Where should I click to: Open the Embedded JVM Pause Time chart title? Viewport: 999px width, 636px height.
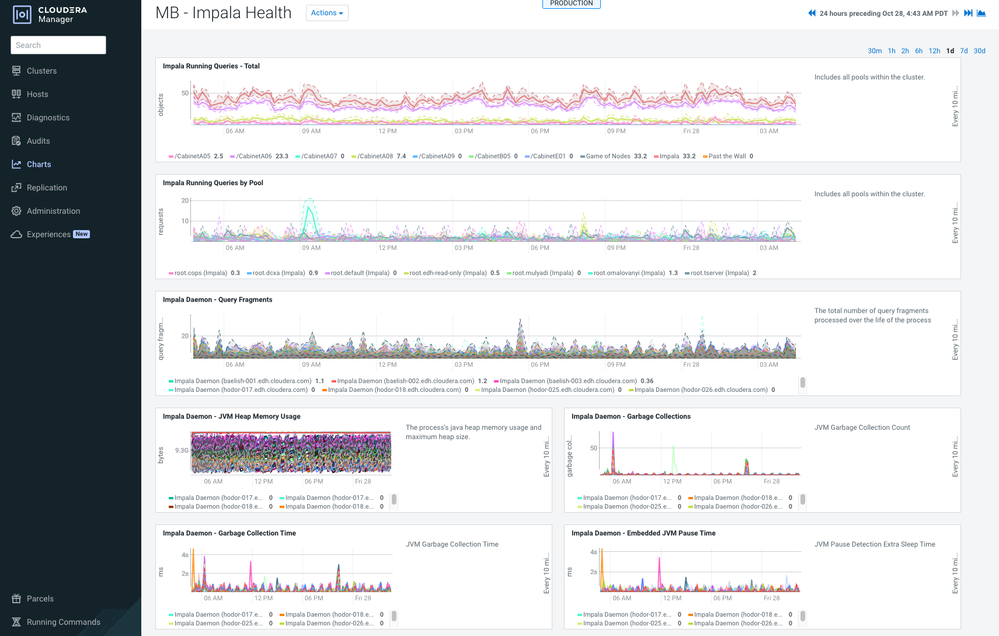(643, 533)
